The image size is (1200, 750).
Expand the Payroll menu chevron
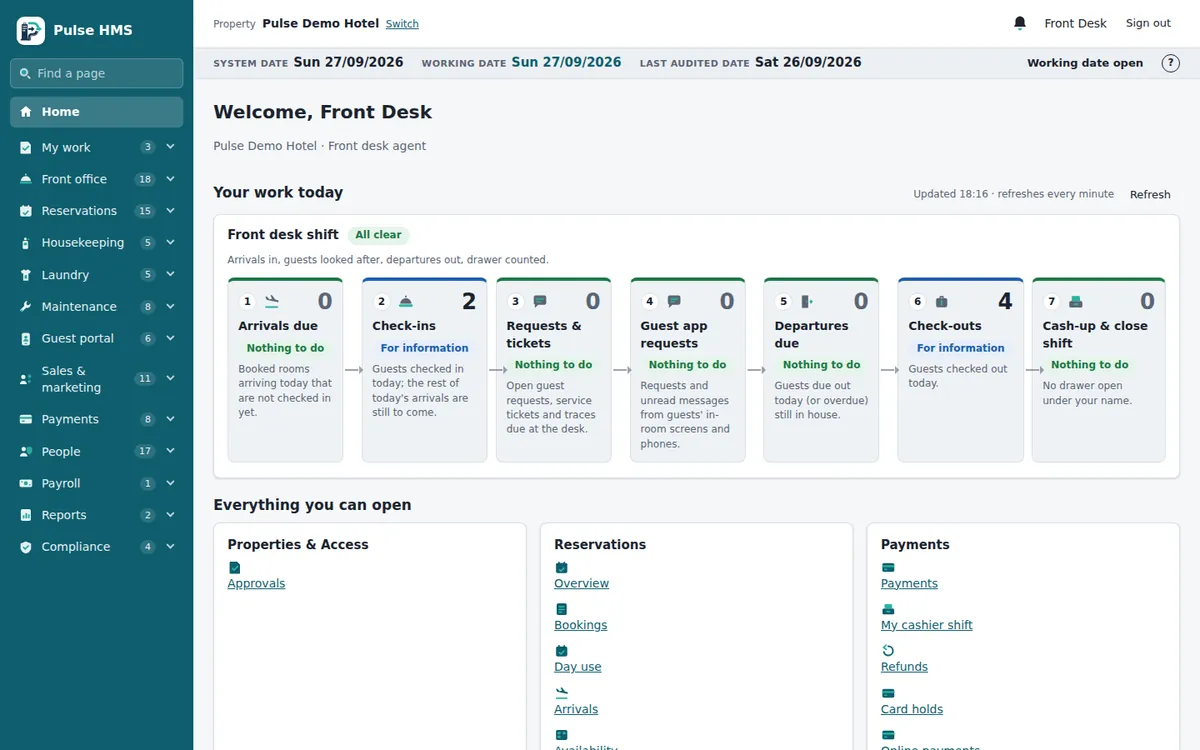point(170,484)
